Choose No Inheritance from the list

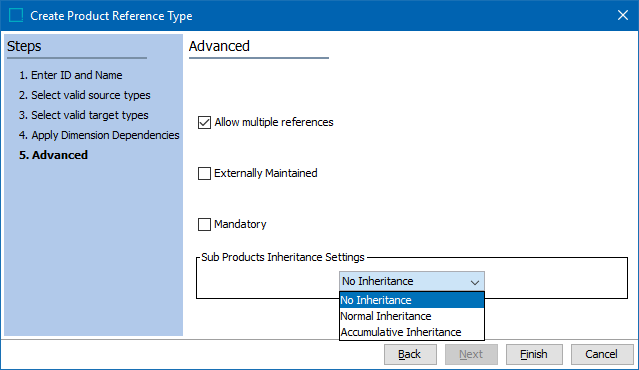[x=412, y=300]
